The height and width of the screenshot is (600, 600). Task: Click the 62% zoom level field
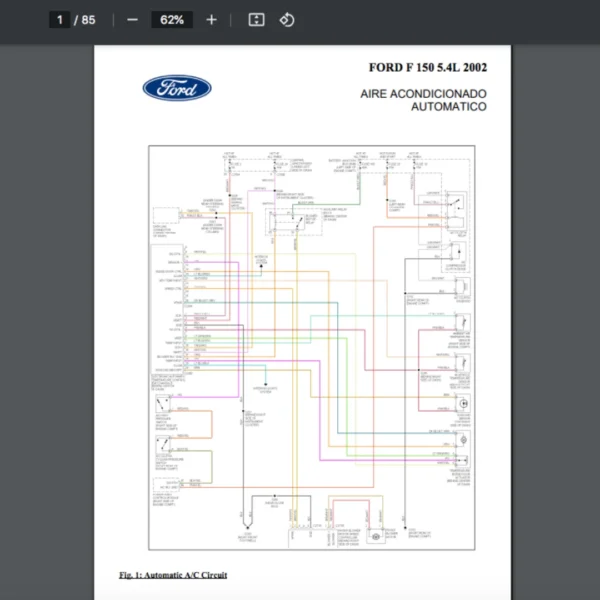point(171,20)
